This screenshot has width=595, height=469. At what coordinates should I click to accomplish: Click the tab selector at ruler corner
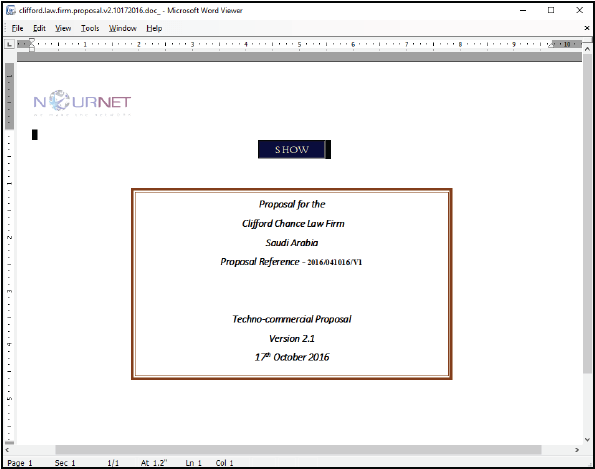tap(9, 44)
